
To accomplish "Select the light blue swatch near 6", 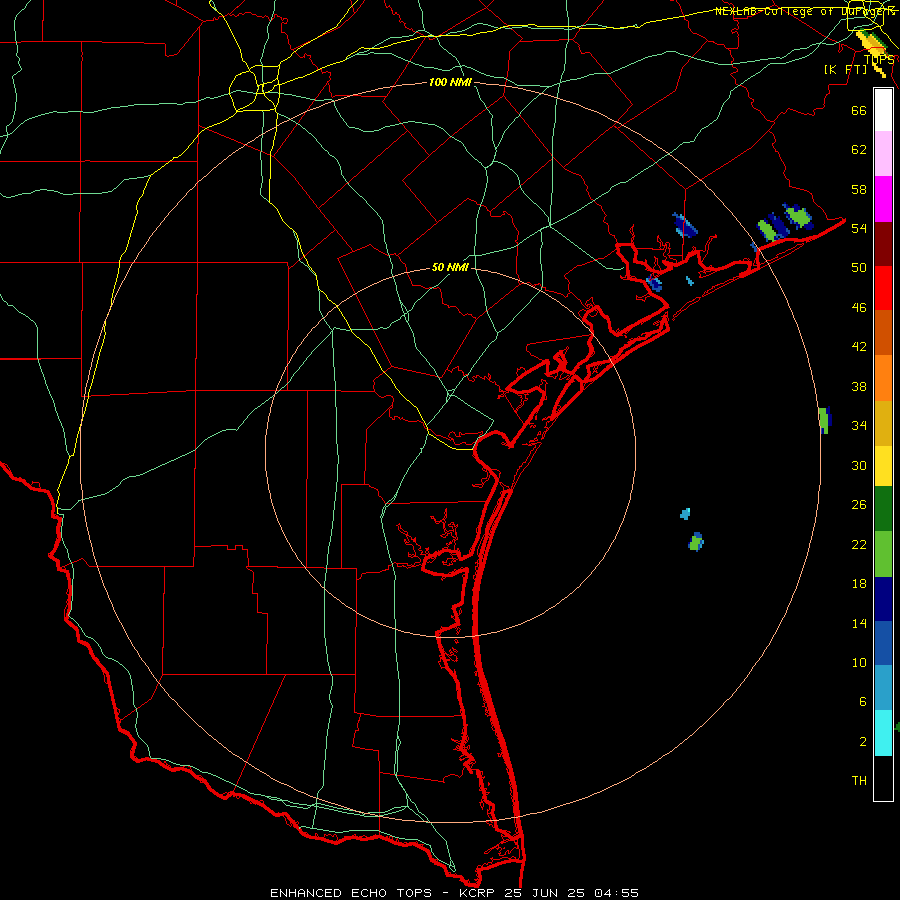I will [x=883, y=689].
